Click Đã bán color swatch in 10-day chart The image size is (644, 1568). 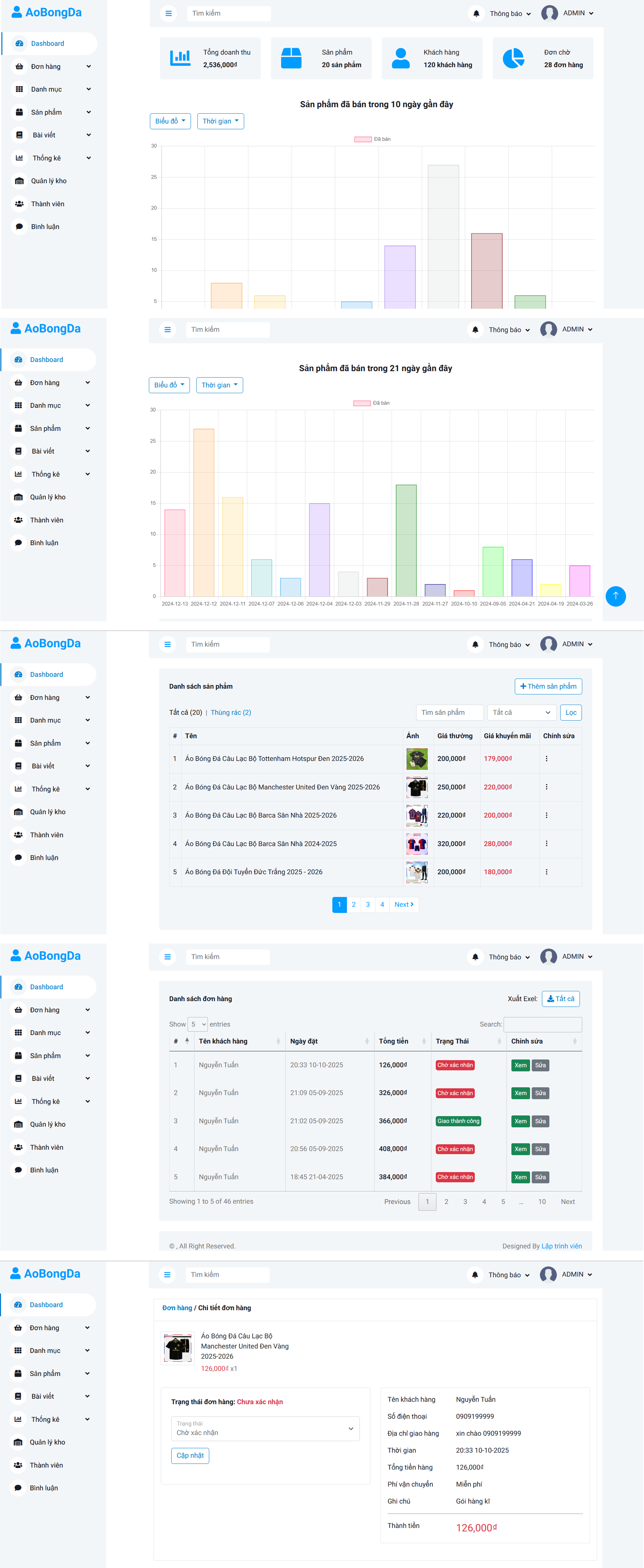point(363,139)
